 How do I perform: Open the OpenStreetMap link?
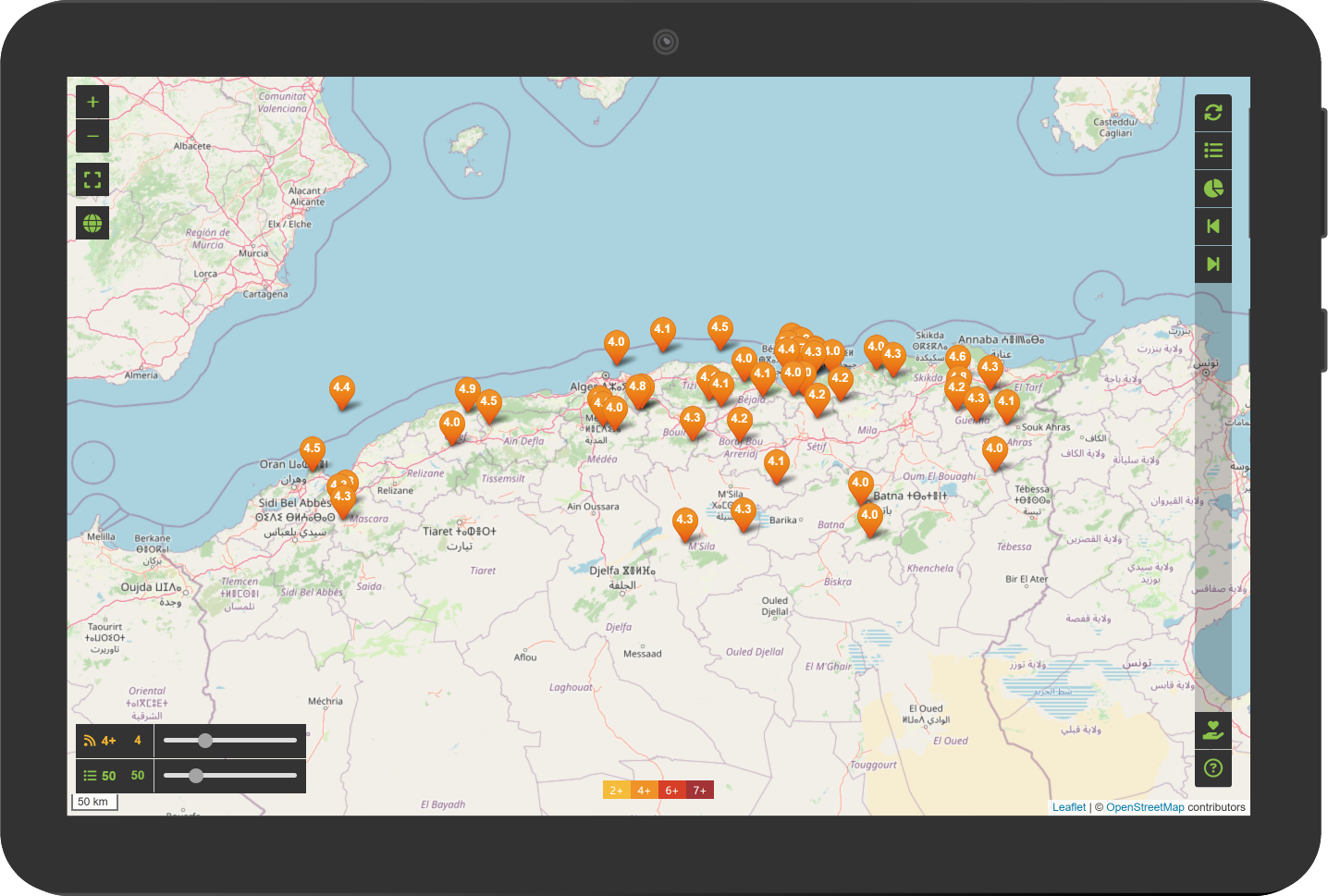click(1145, 807)
